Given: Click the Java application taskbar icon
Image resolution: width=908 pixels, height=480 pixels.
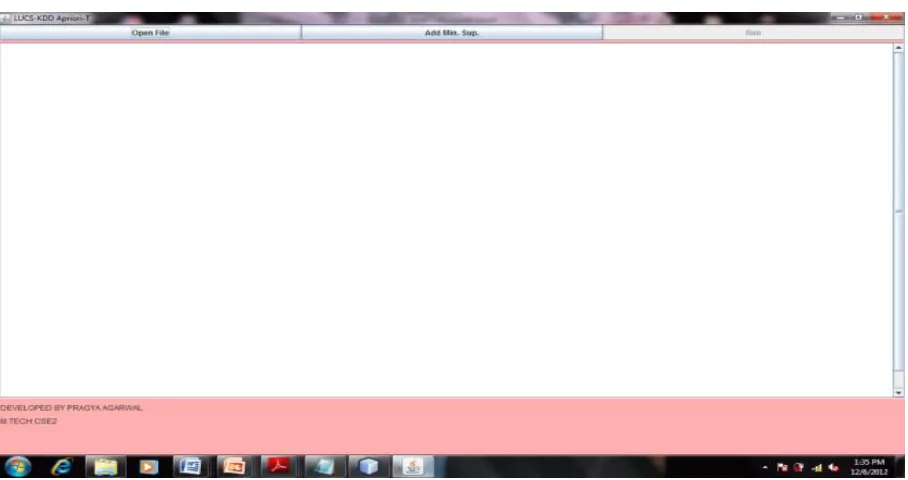Looking at the screenshot, I should pos(413,467).
